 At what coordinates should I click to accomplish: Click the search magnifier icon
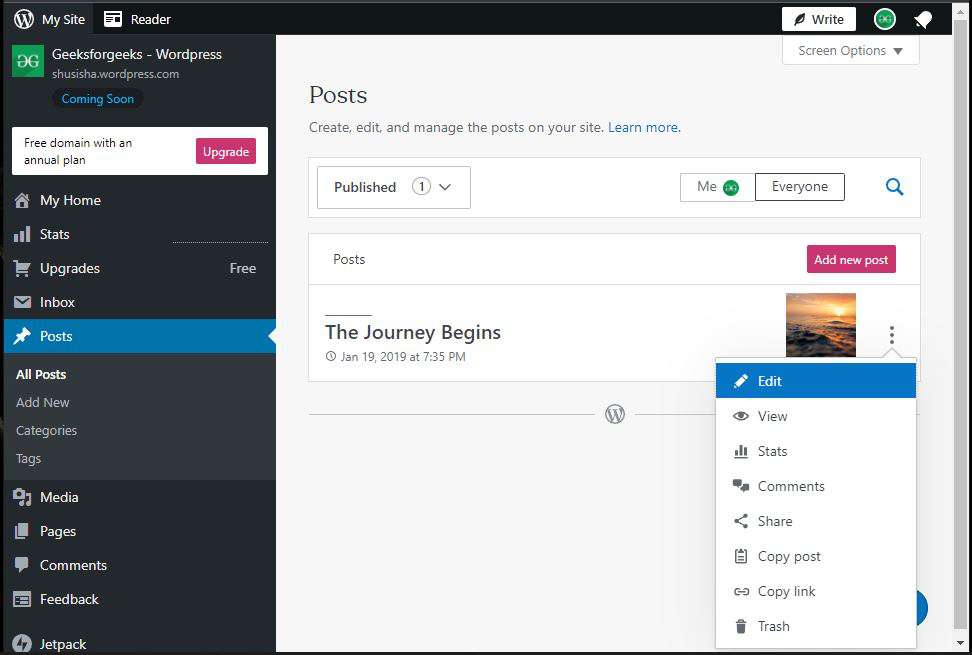(x=895, y=187)
